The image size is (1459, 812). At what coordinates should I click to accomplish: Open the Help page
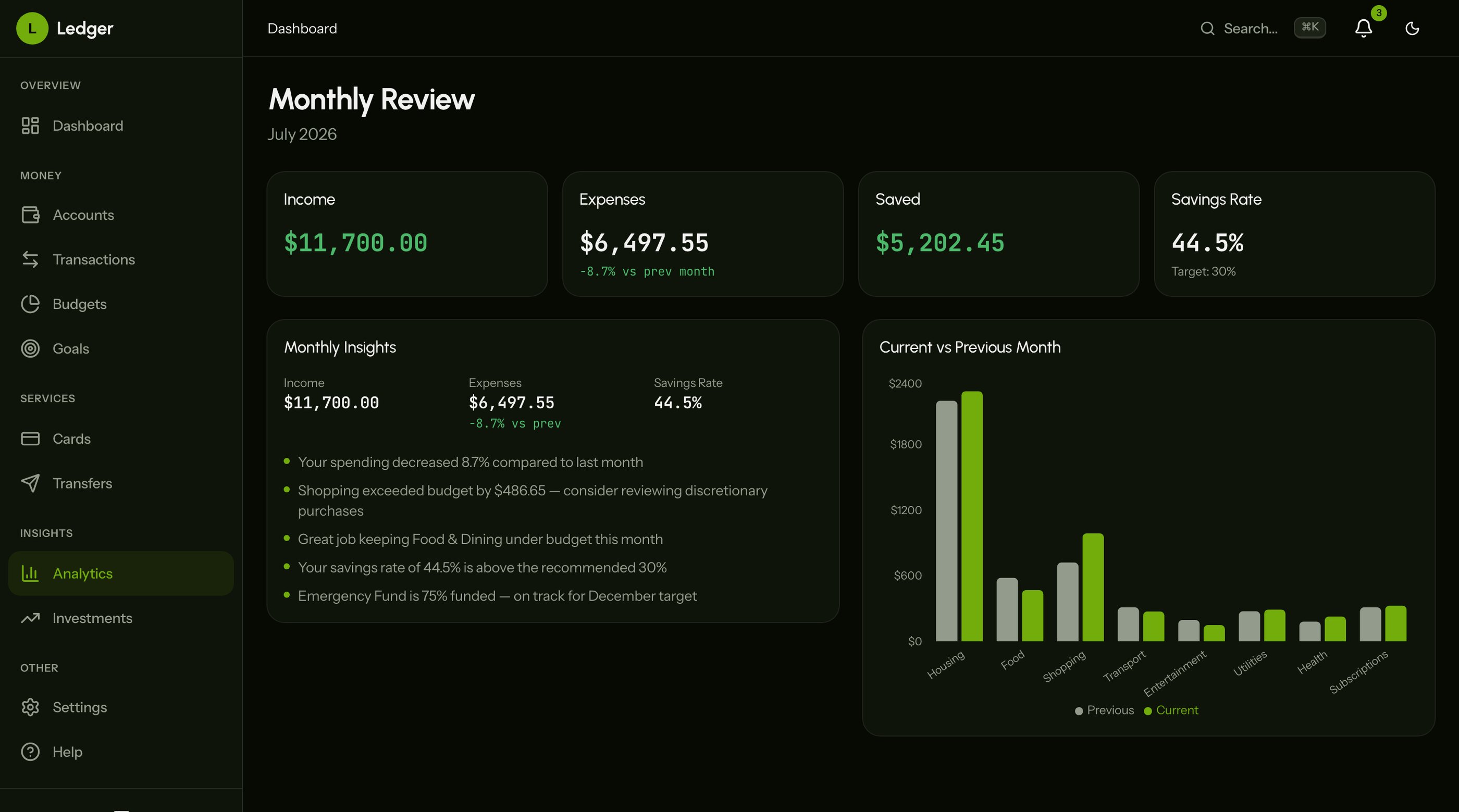121,752
